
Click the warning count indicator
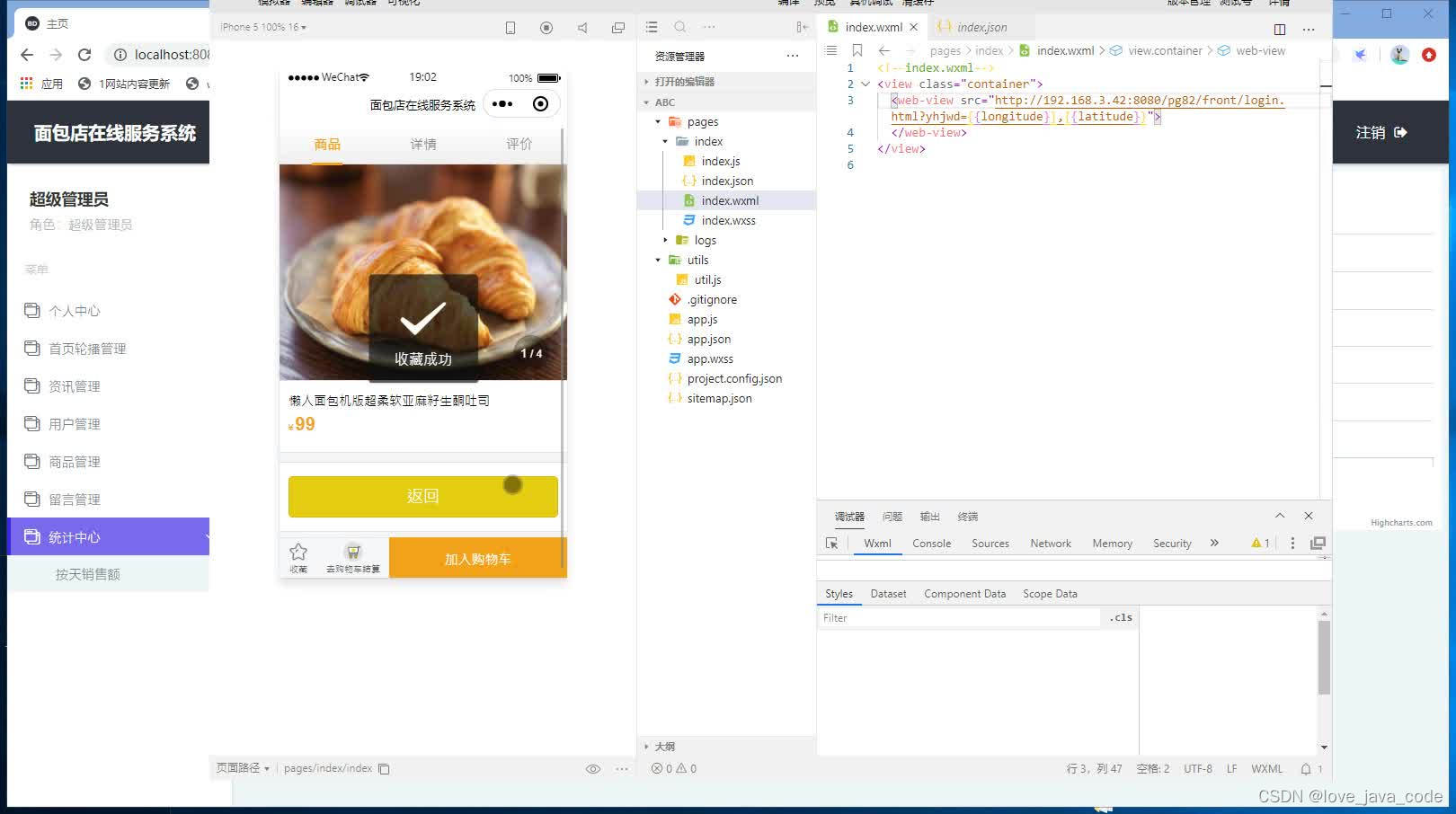point(1260,544)
